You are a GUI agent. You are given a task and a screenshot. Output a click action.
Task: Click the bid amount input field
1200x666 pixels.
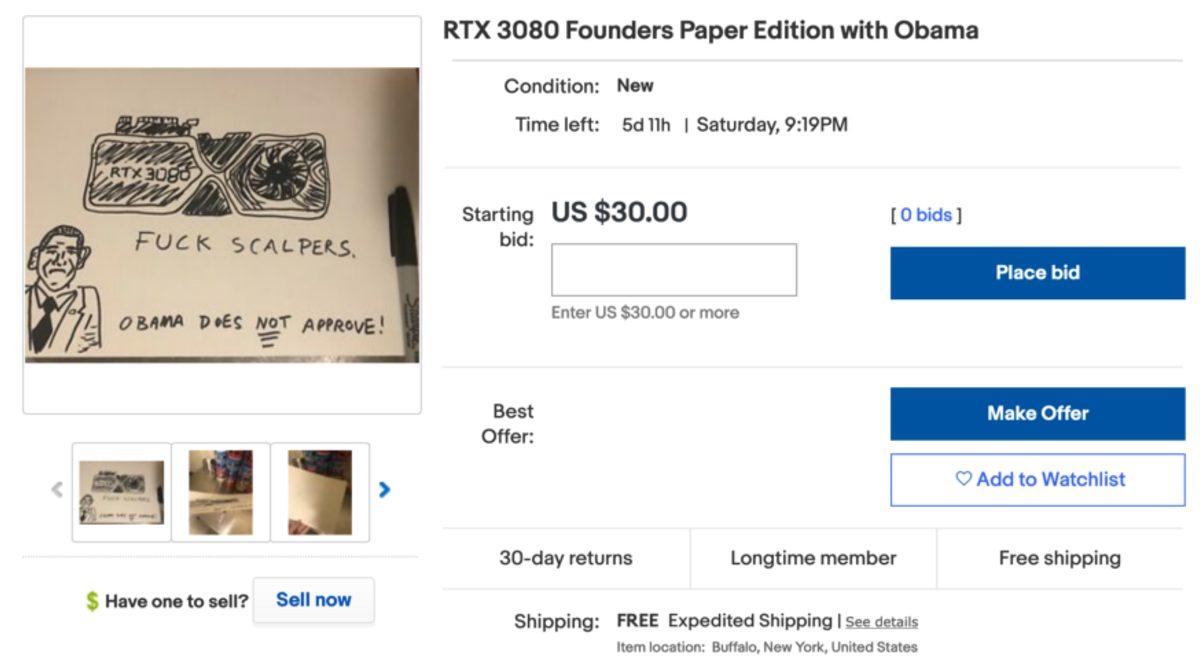(673, 269)
